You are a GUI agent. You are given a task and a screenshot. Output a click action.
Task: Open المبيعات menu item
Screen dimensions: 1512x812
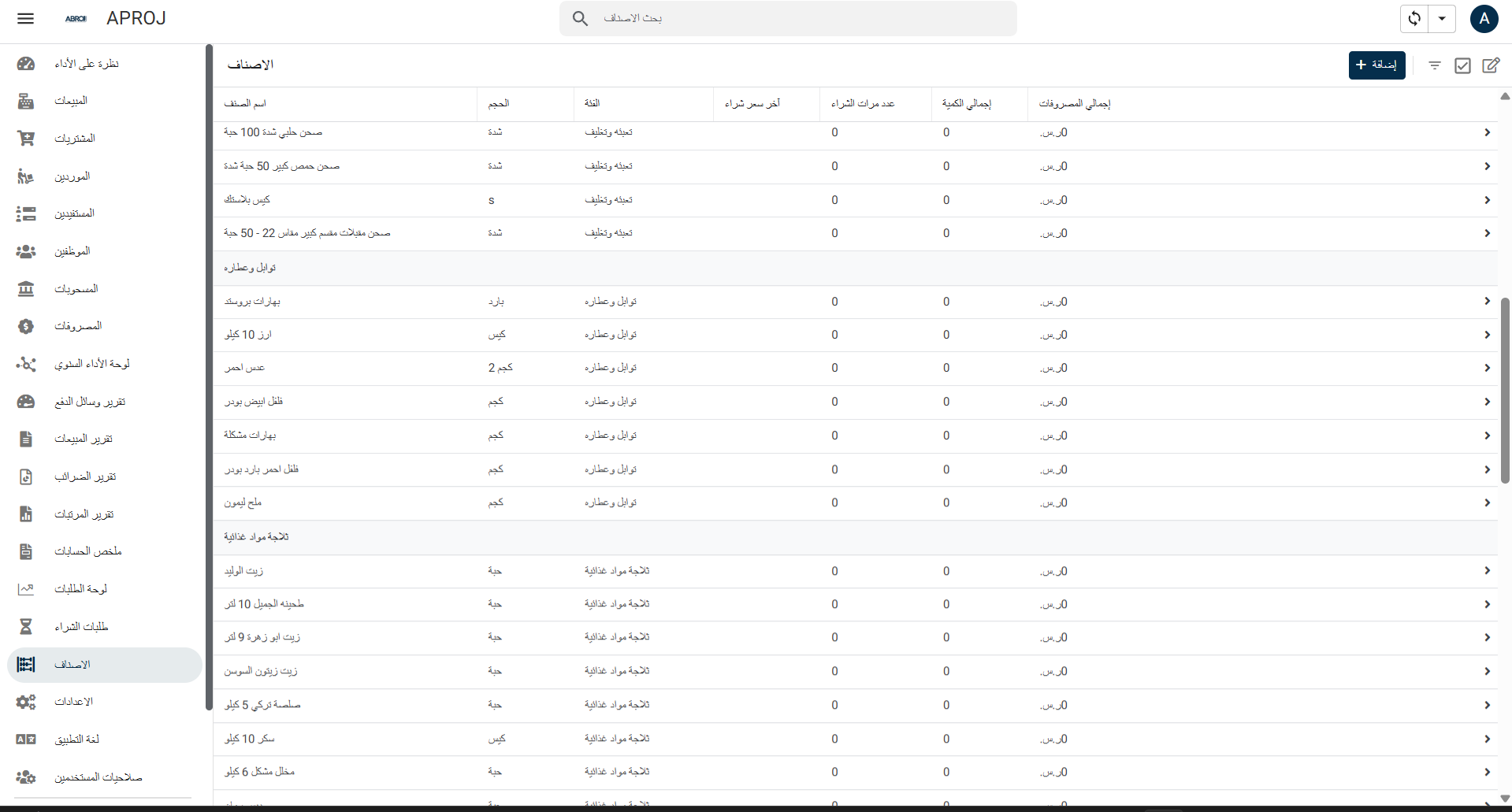(71, 101)
